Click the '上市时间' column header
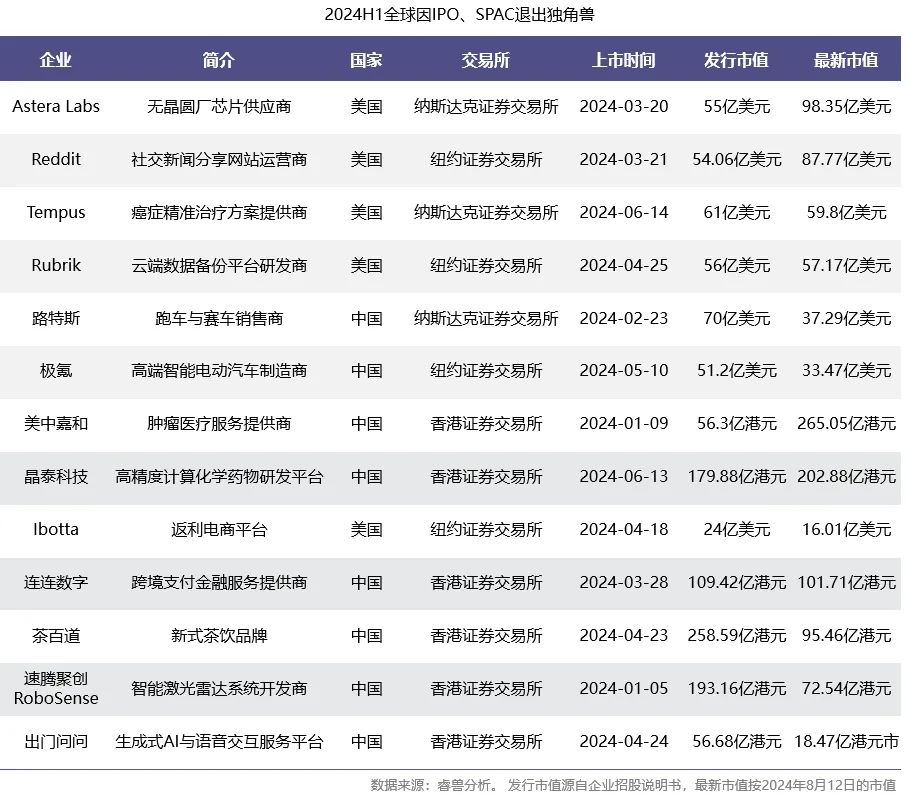908x800 pixels. (x=624, y=60)
